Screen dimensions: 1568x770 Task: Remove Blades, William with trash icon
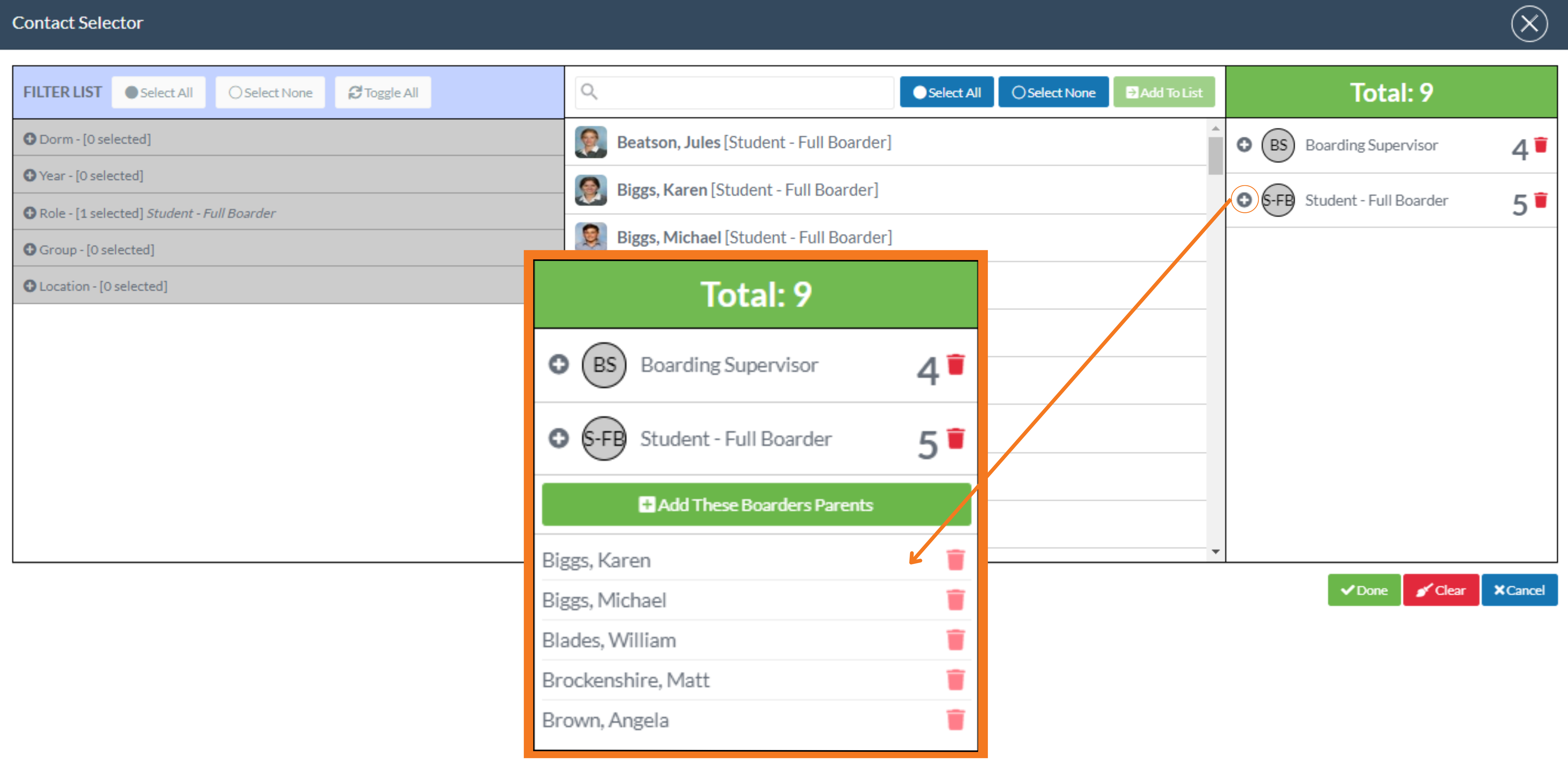point(956,640)
